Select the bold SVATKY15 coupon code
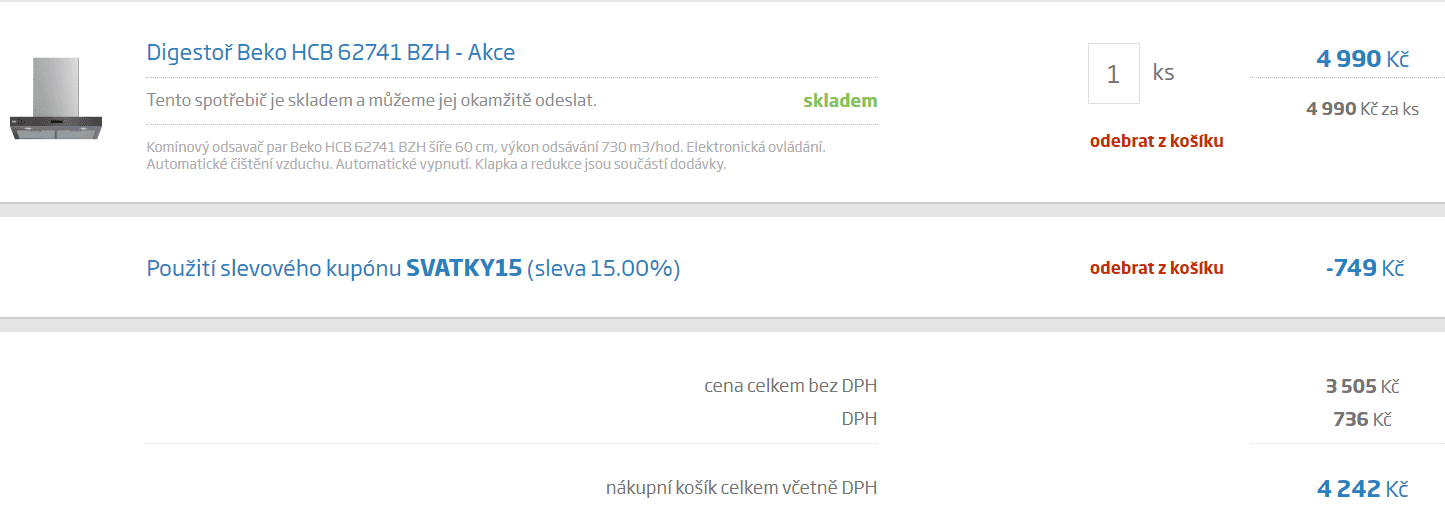 (464, 269)
